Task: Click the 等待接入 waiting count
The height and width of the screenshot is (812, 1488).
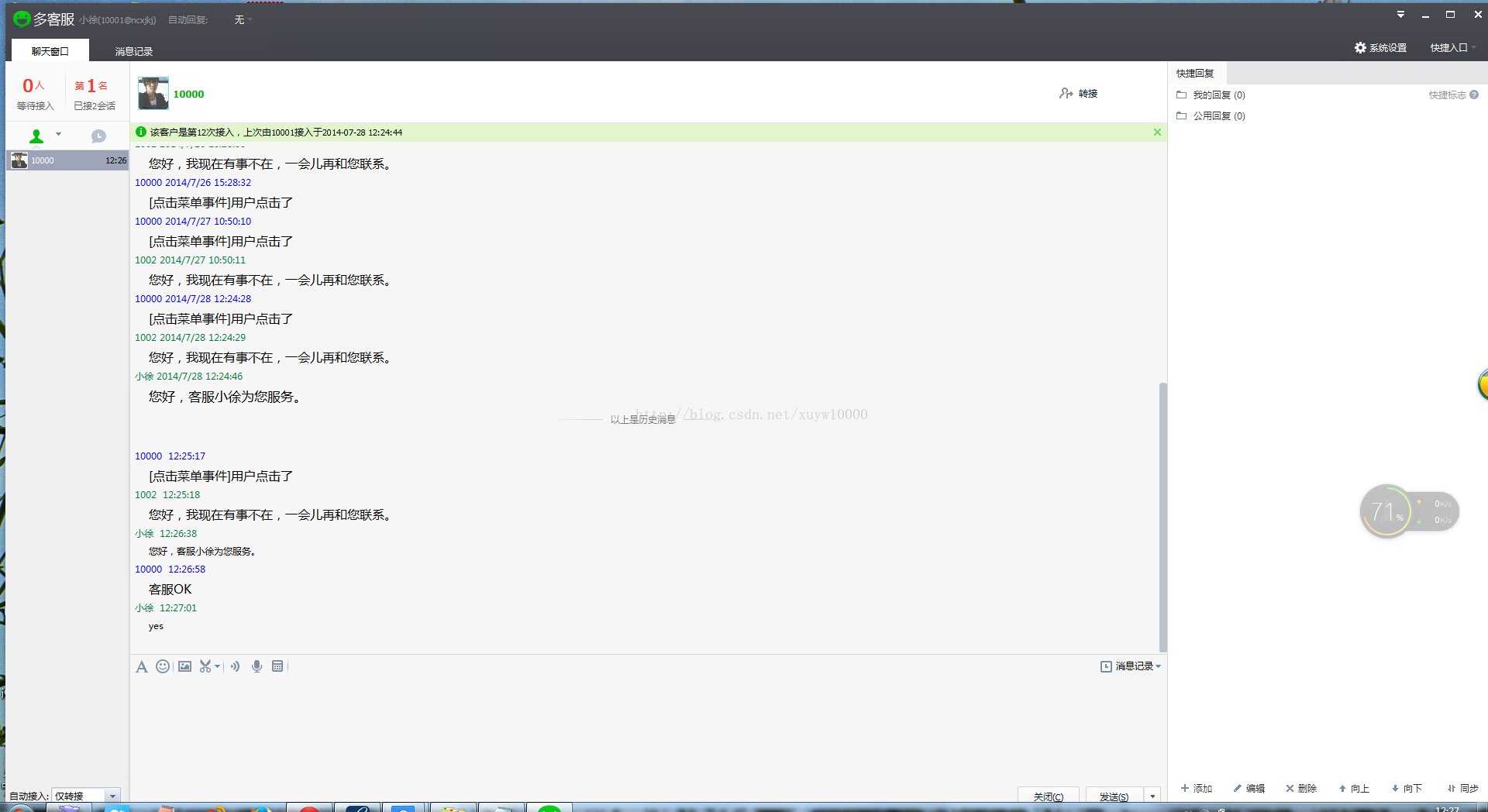Action: point(35,95)
